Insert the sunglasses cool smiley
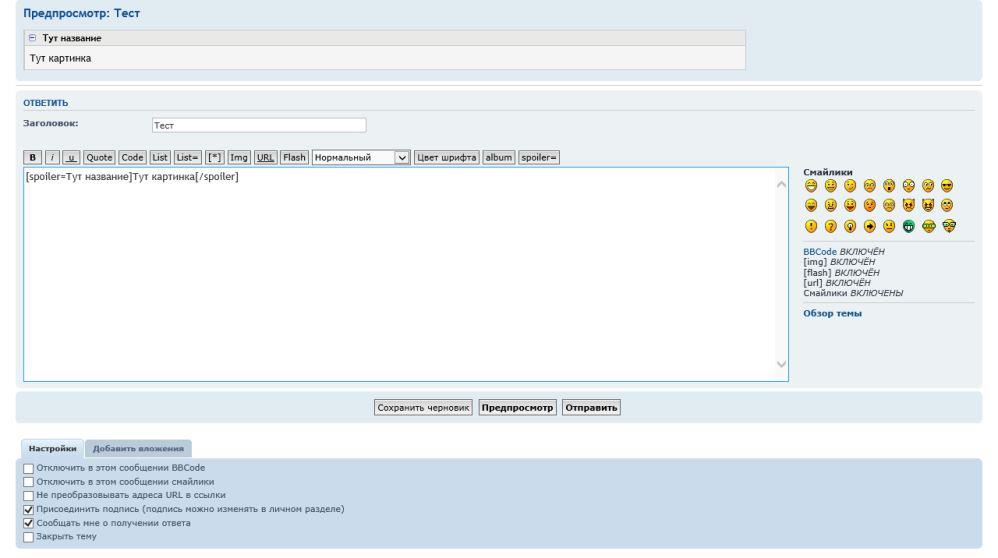Image resolution: width=998 pixels, height=558 pixels. [x=947, y=185]
